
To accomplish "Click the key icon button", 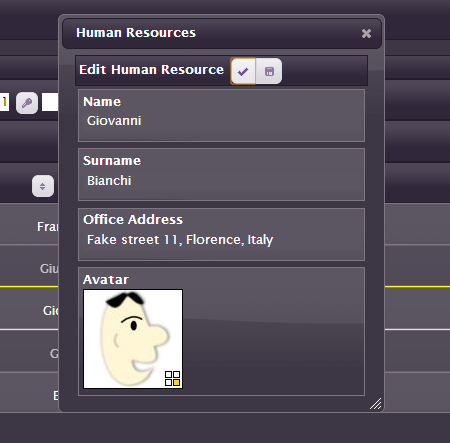I will coord(27,103).
